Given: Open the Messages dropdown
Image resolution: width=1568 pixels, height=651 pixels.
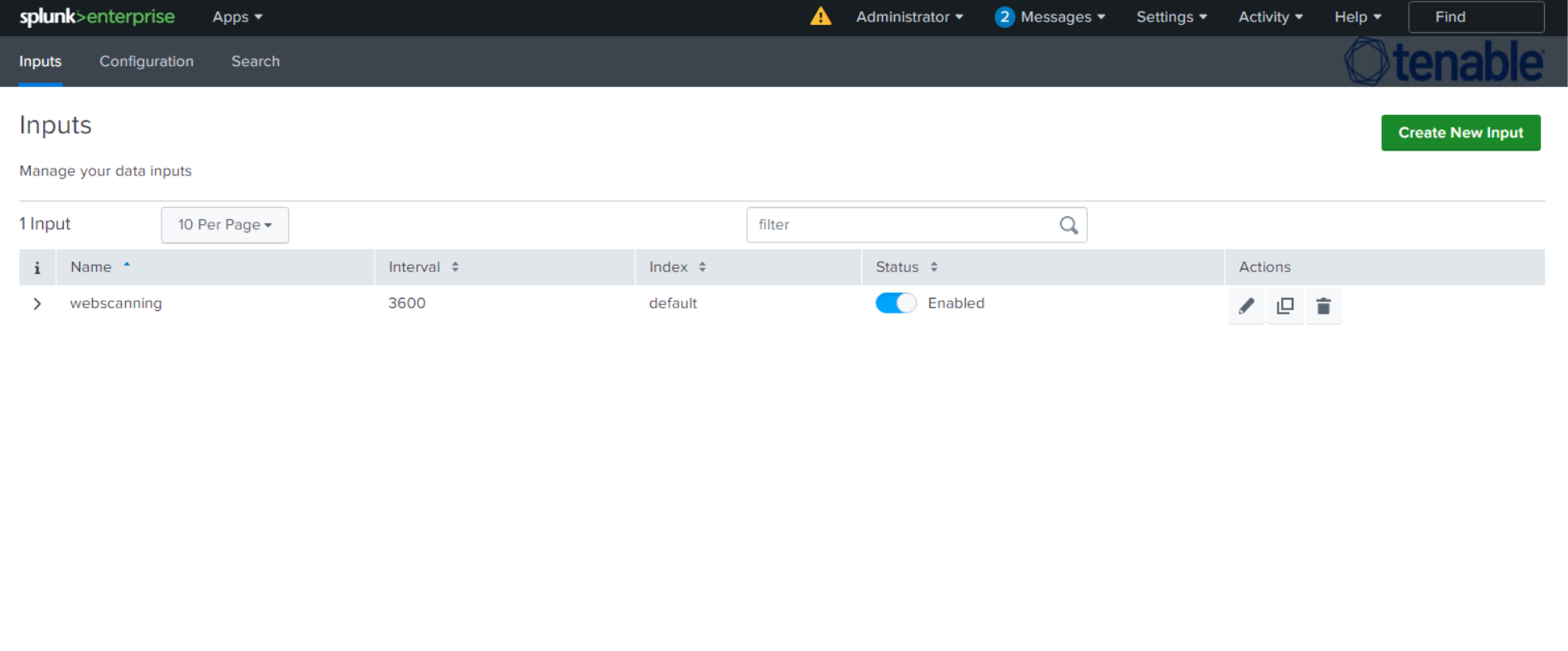Looking at the screenshot, I should (1062, 17).
